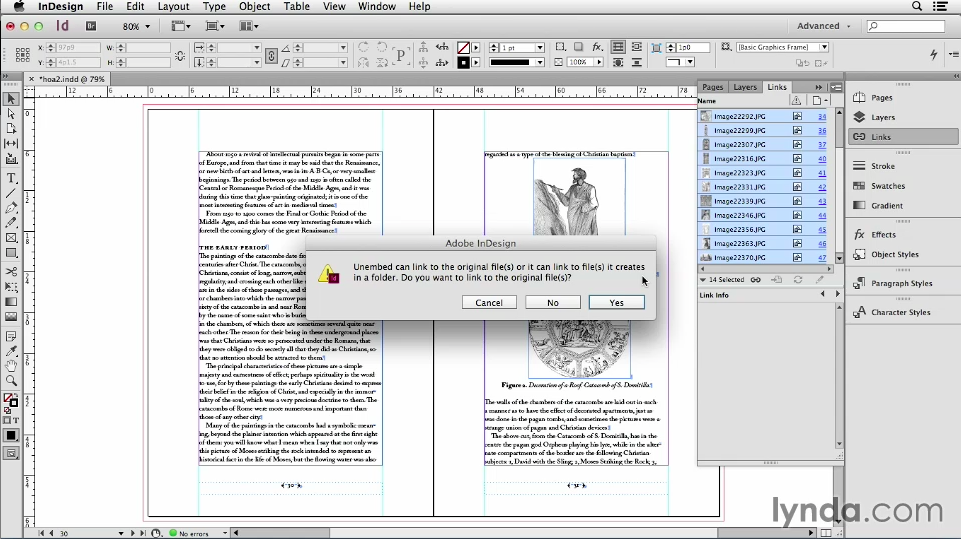Select the Pencil tool
The width and height of the screenshot is (961, 539).
[x=11, y=223]
